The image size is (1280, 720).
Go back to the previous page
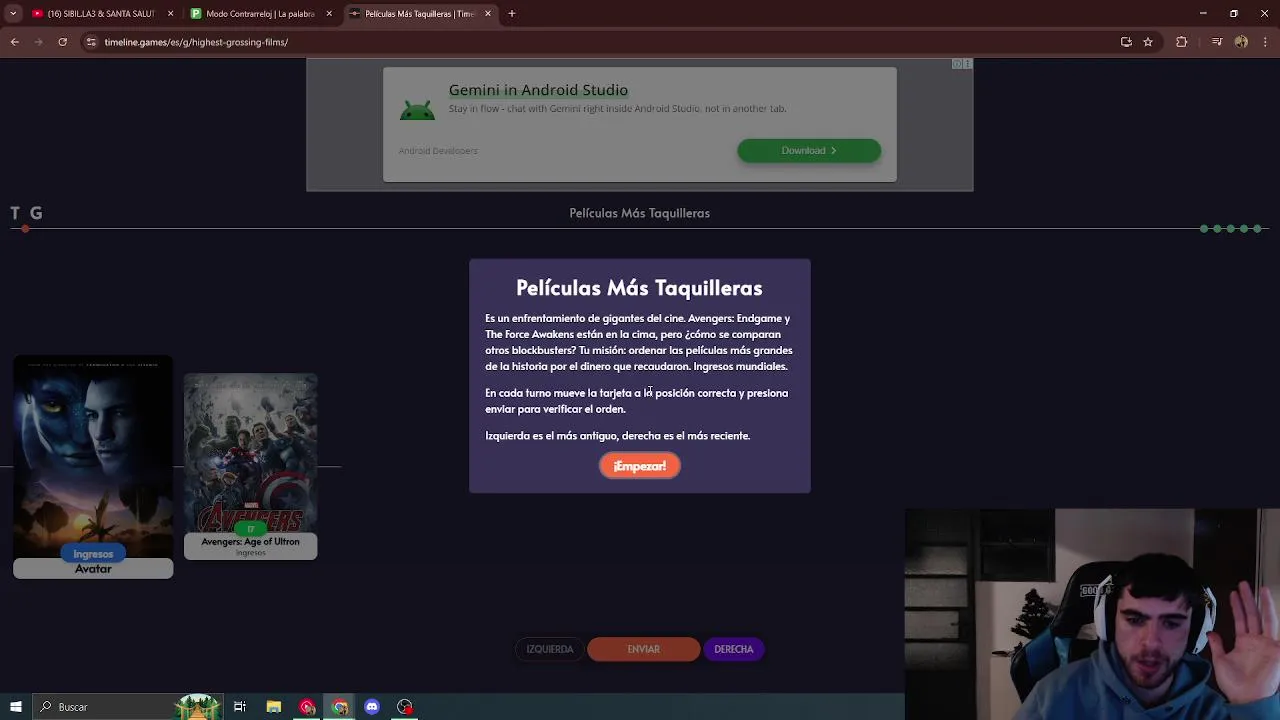pos(15,42)
